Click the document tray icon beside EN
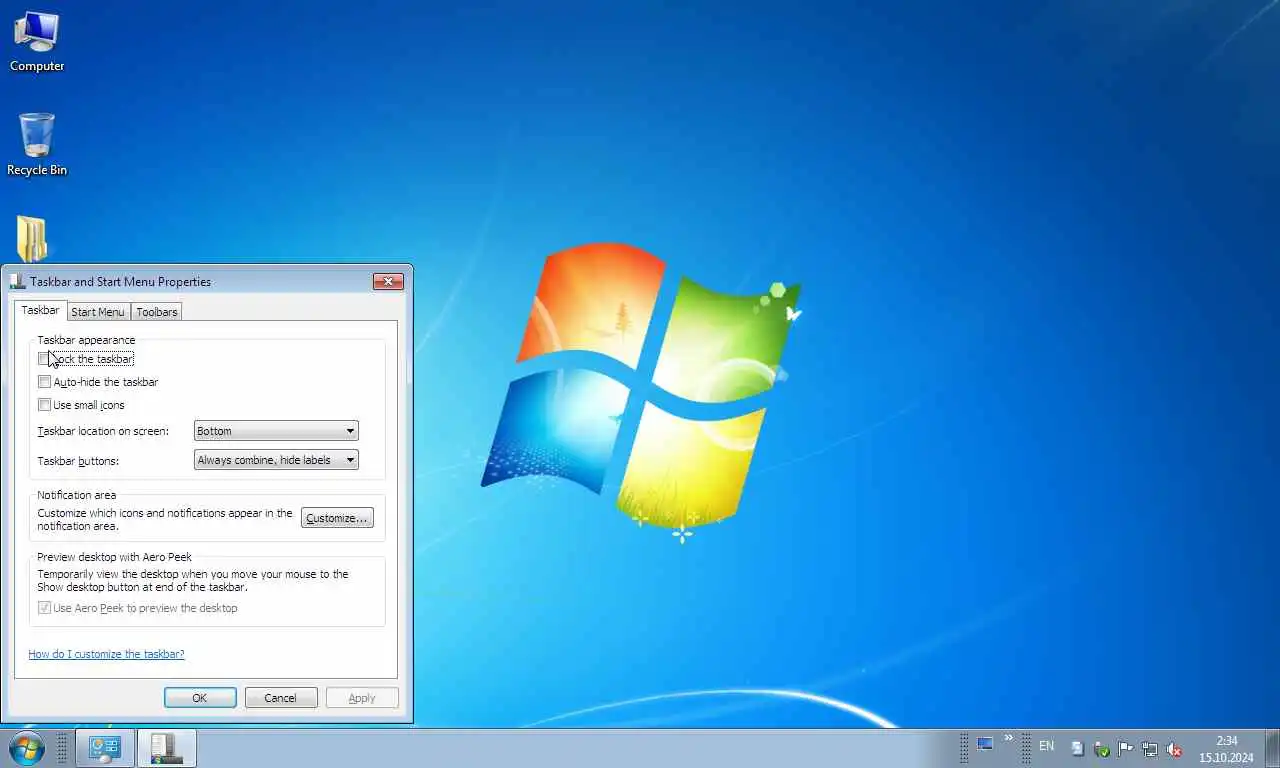The width and height of the screenshot is (1280, 768). (x=1077, y=748)
